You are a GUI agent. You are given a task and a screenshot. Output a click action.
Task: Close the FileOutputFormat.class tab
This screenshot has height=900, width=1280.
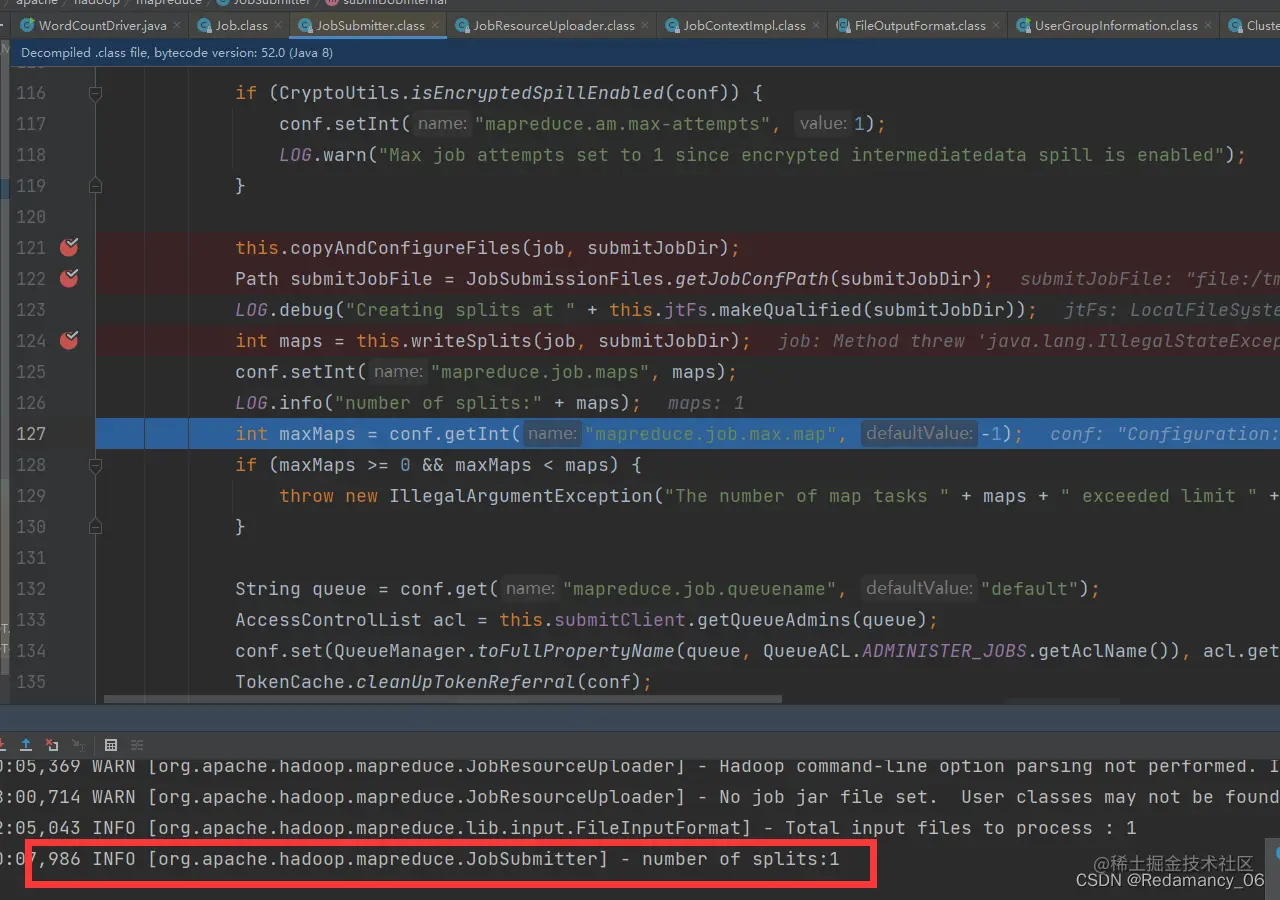coord(996,26)
